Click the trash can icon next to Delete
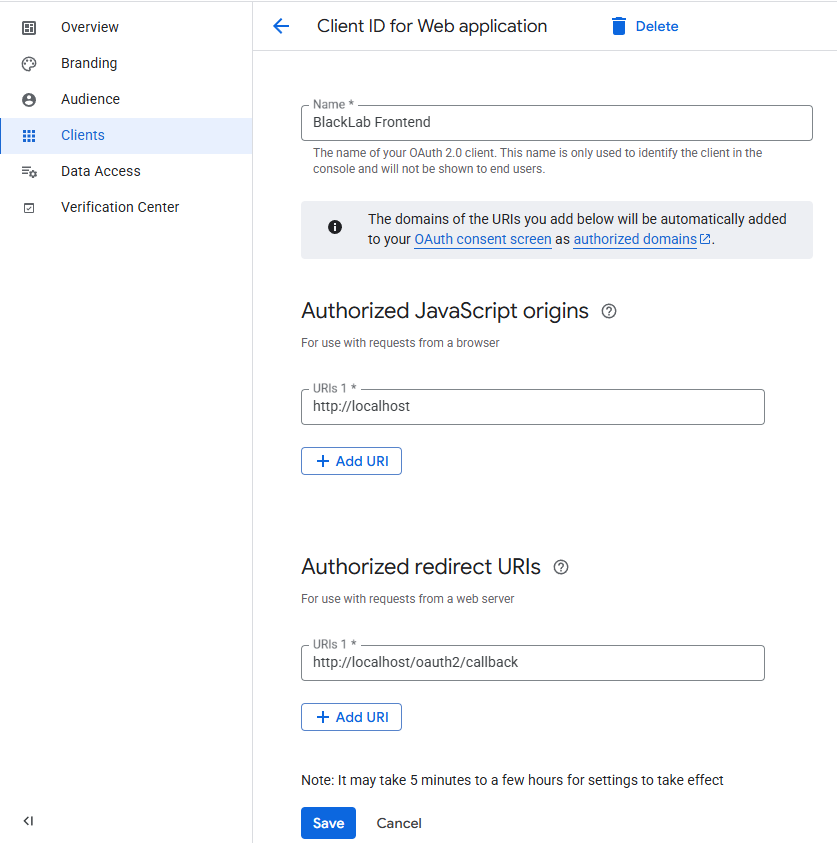 [x=619, y=26]
